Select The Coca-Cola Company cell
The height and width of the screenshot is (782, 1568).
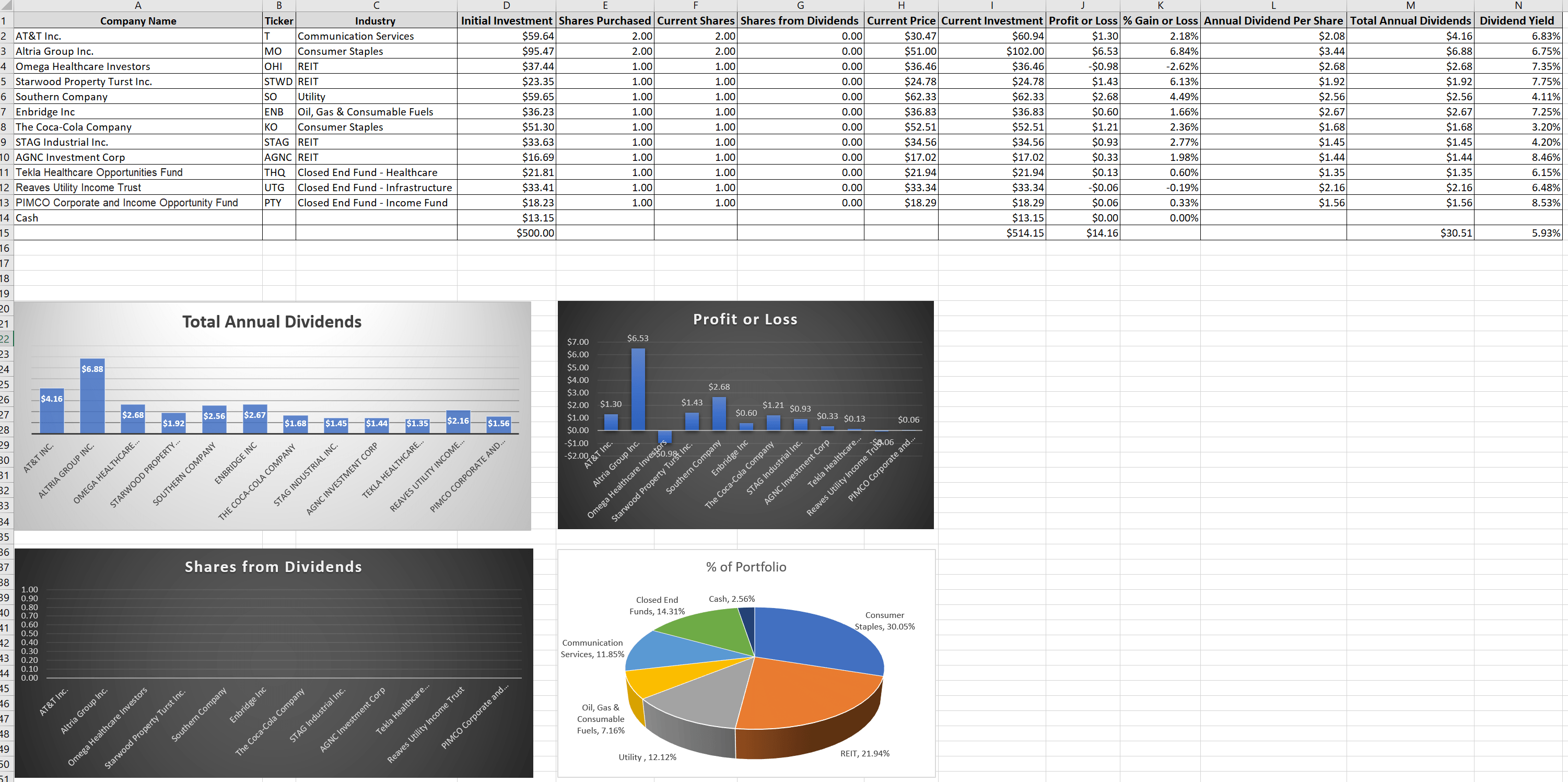coord(138,127)
